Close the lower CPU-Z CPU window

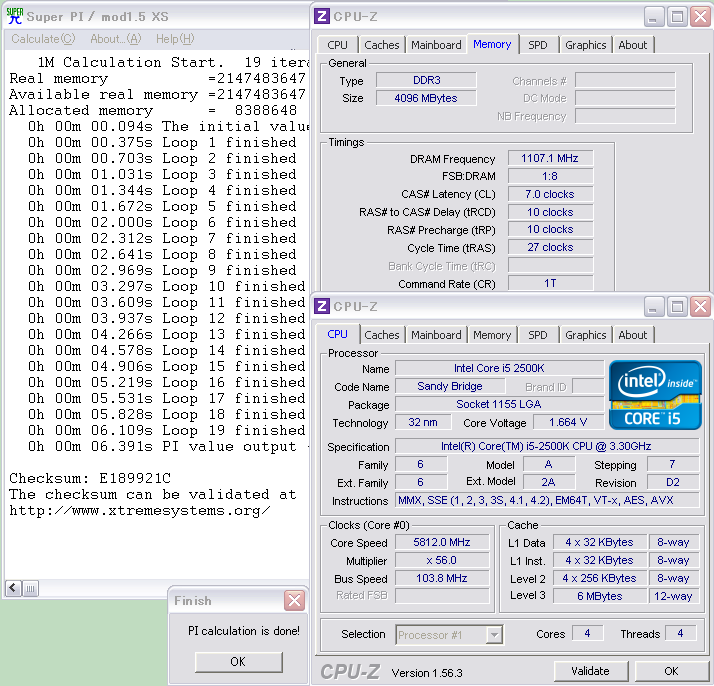[700, 307]
